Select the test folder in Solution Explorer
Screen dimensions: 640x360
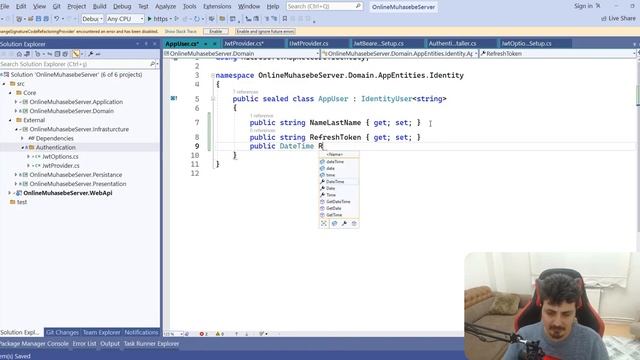point(22,202)
